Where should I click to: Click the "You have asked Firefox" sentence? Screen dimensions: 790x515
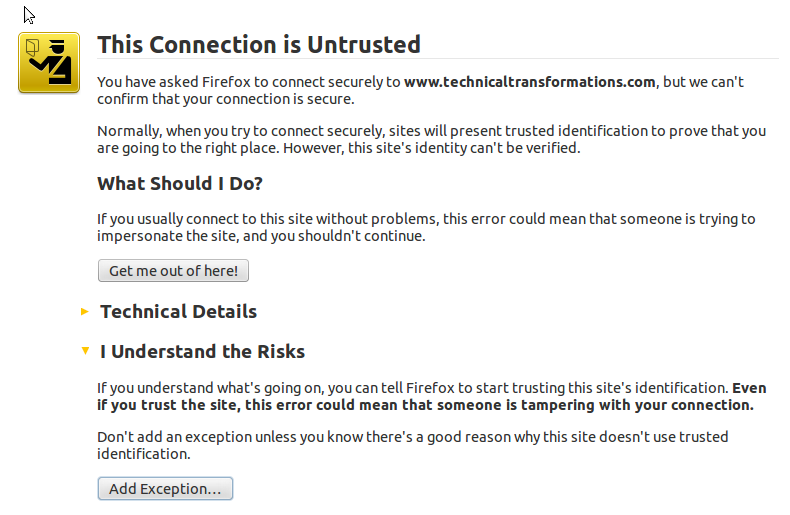click(249, 82)
